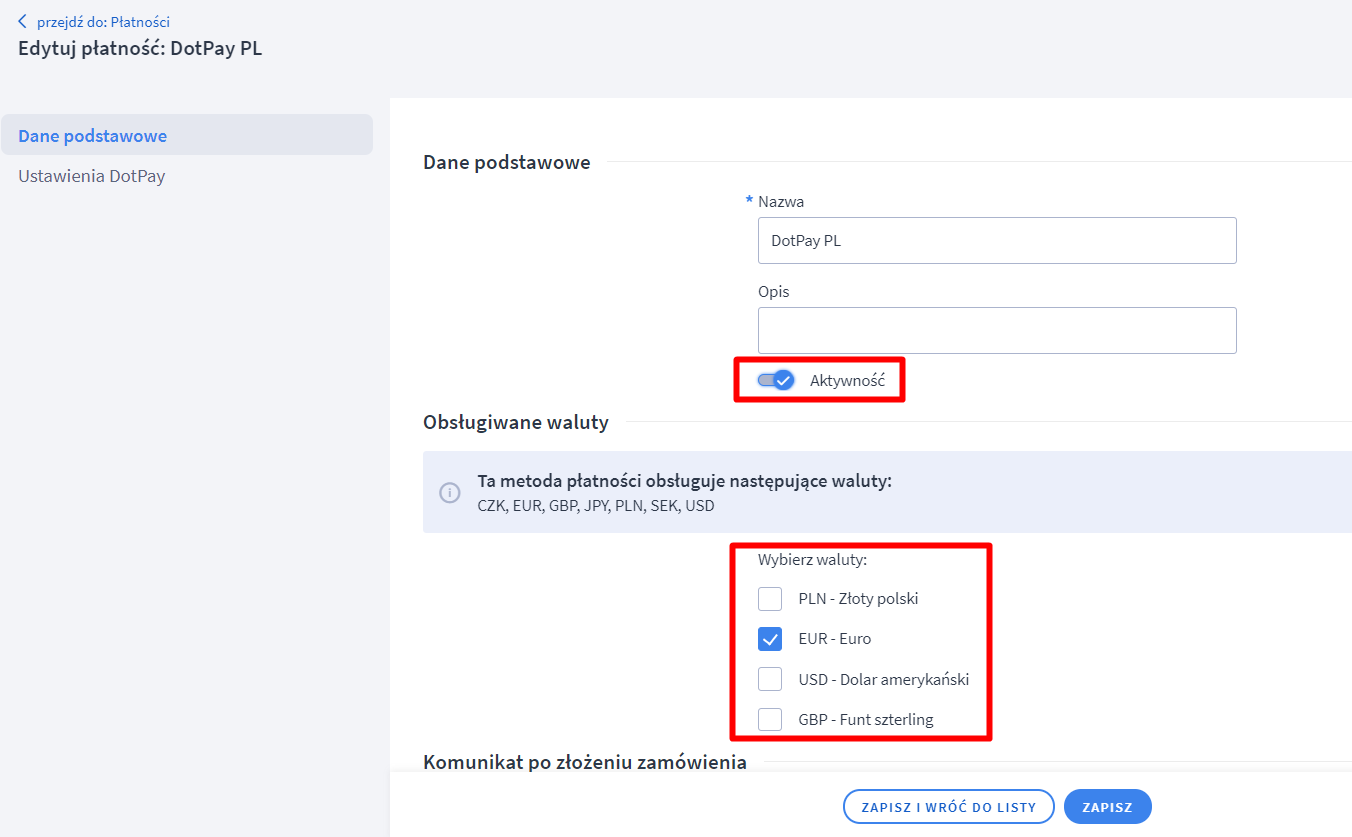The height and width of the screenshot is (837, 1352).
Task: Click the supported currencies list CZK, EUR, GBP
Action: [596, 506]
